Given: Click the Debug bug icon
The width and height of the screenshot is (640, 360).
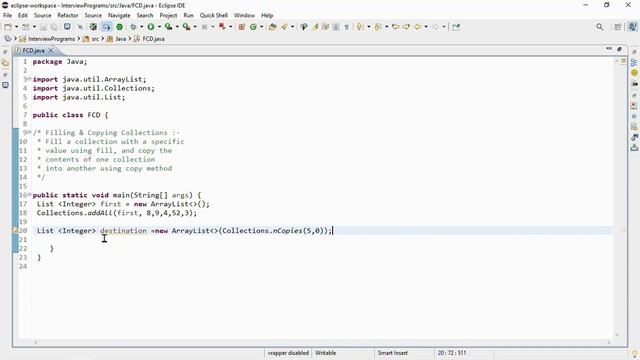Looking at the screenshot, I should pyautogui.click(x=133, y=27).
